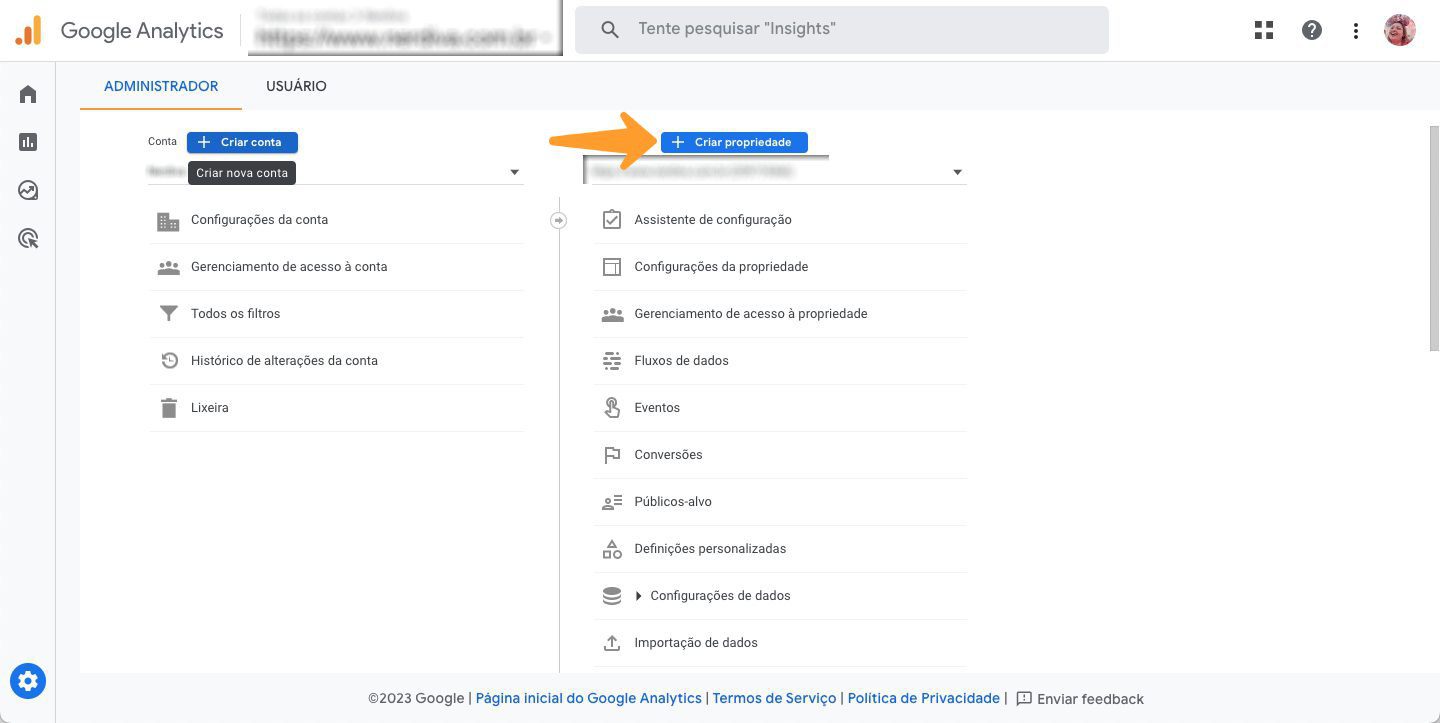Switch to the USUÁRIO tab
1440x723 pixels.
pos(296,86)
